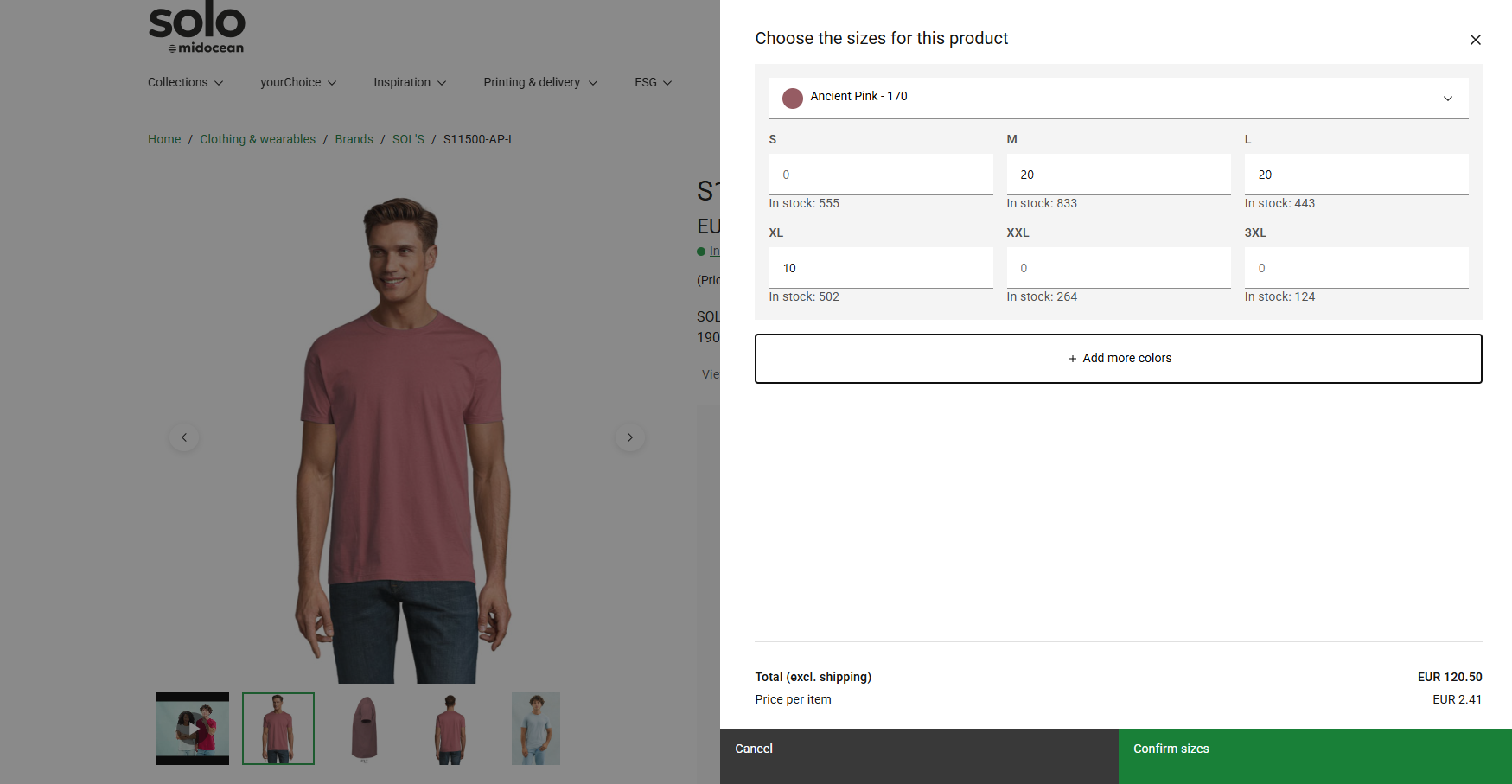This screenshot has height=784, width=1512.
Task: Cancel the size selection
Action: pos(919,756)
